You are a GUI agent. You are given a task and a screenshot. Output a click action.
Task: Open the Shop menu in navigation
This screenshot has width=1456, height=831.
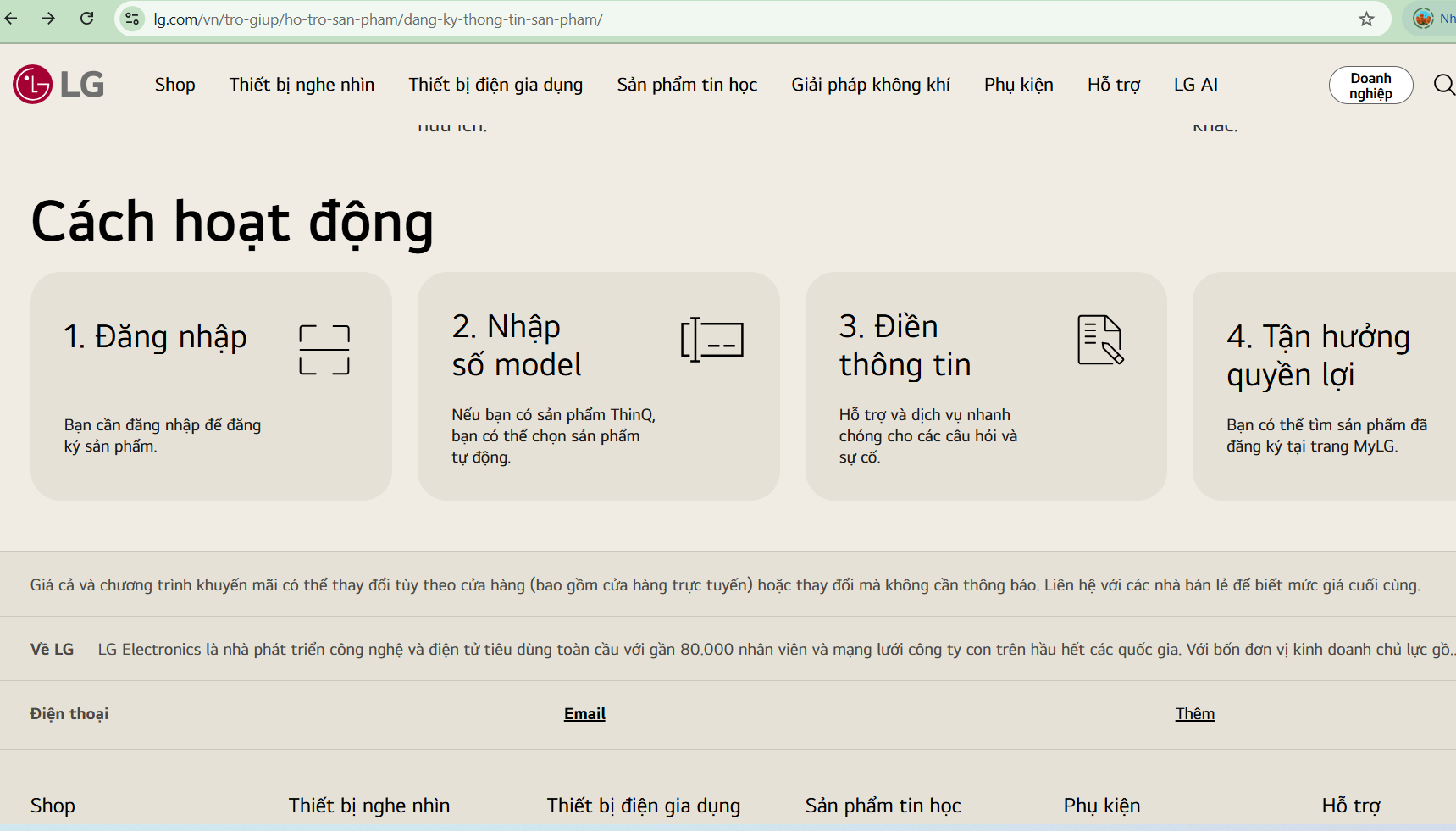(x=174, y=85)
